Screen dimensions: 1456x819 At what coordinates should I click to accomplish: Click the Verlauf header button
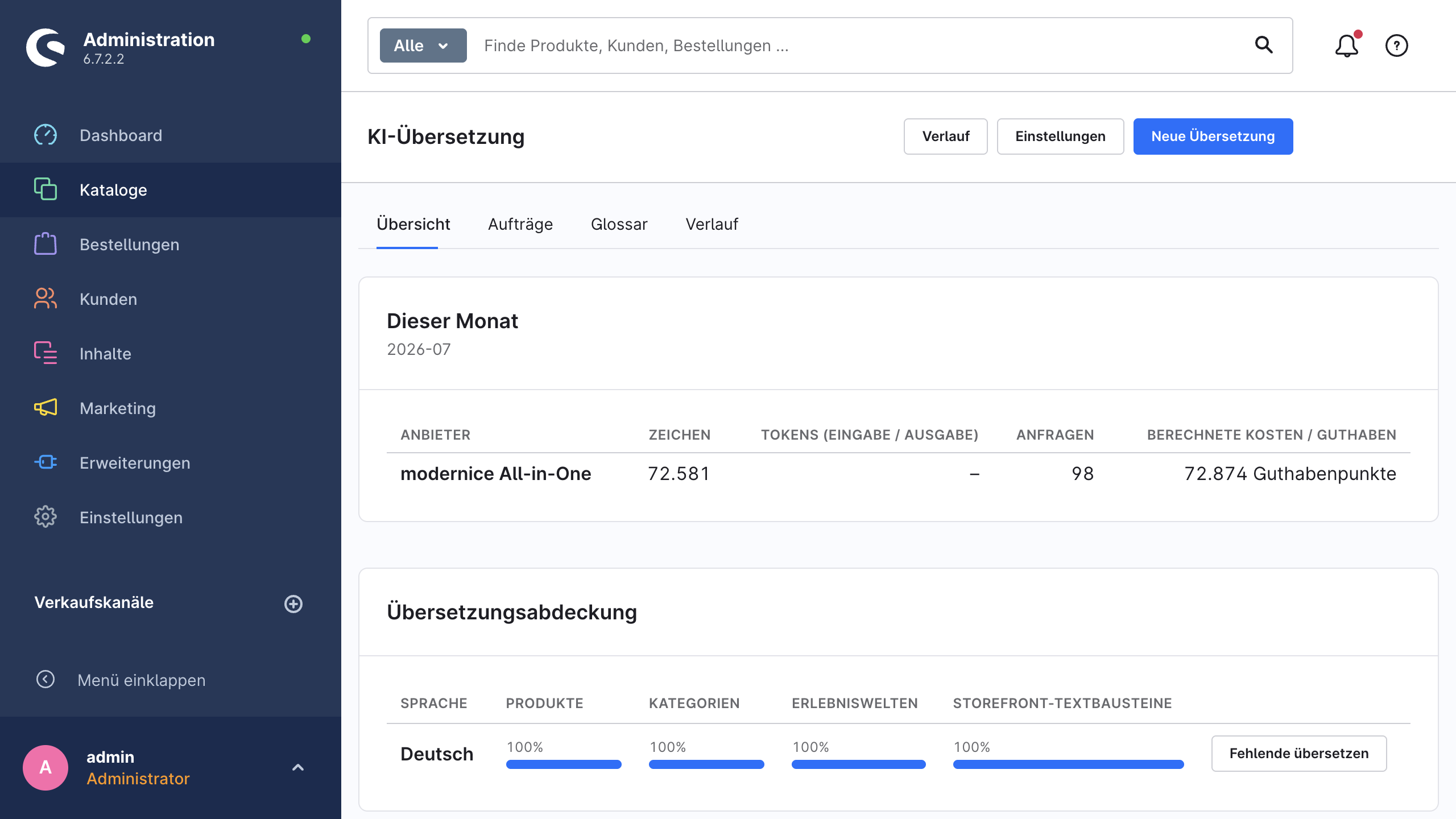click(946, 136)
